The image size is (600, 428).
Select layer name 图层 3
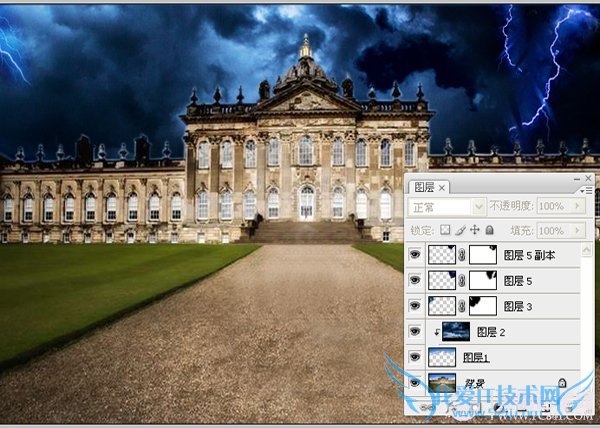518,306
